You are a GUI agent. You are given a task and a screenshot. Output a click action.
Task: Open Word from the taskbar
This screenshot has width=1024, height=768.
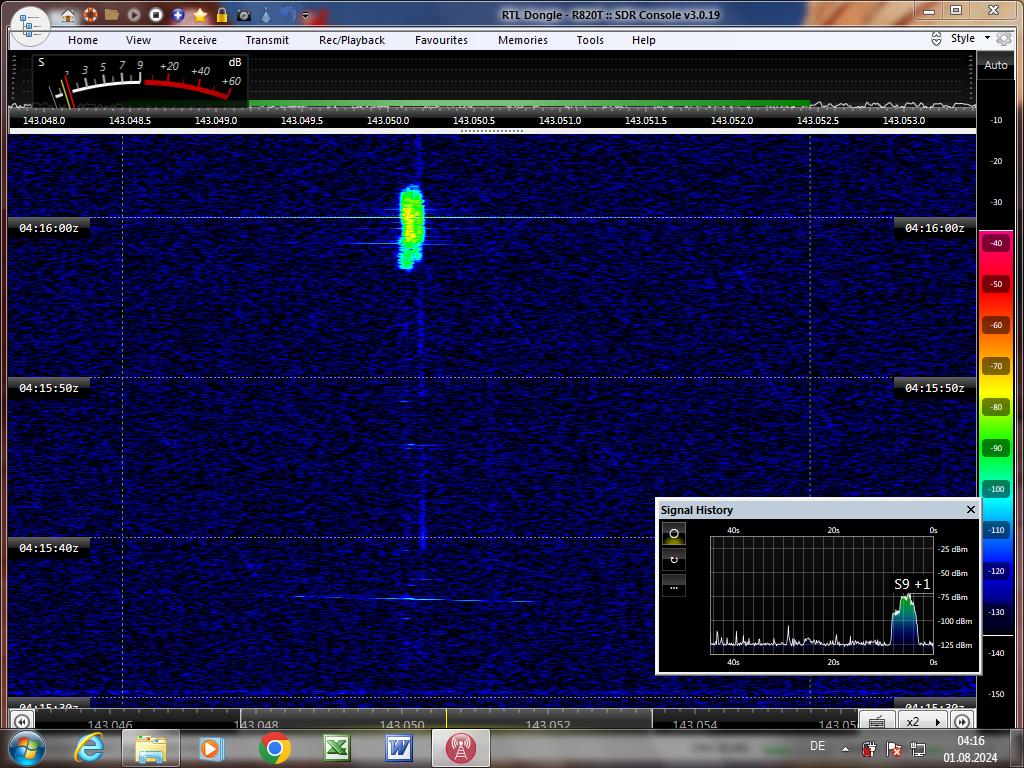coord(399,748)
